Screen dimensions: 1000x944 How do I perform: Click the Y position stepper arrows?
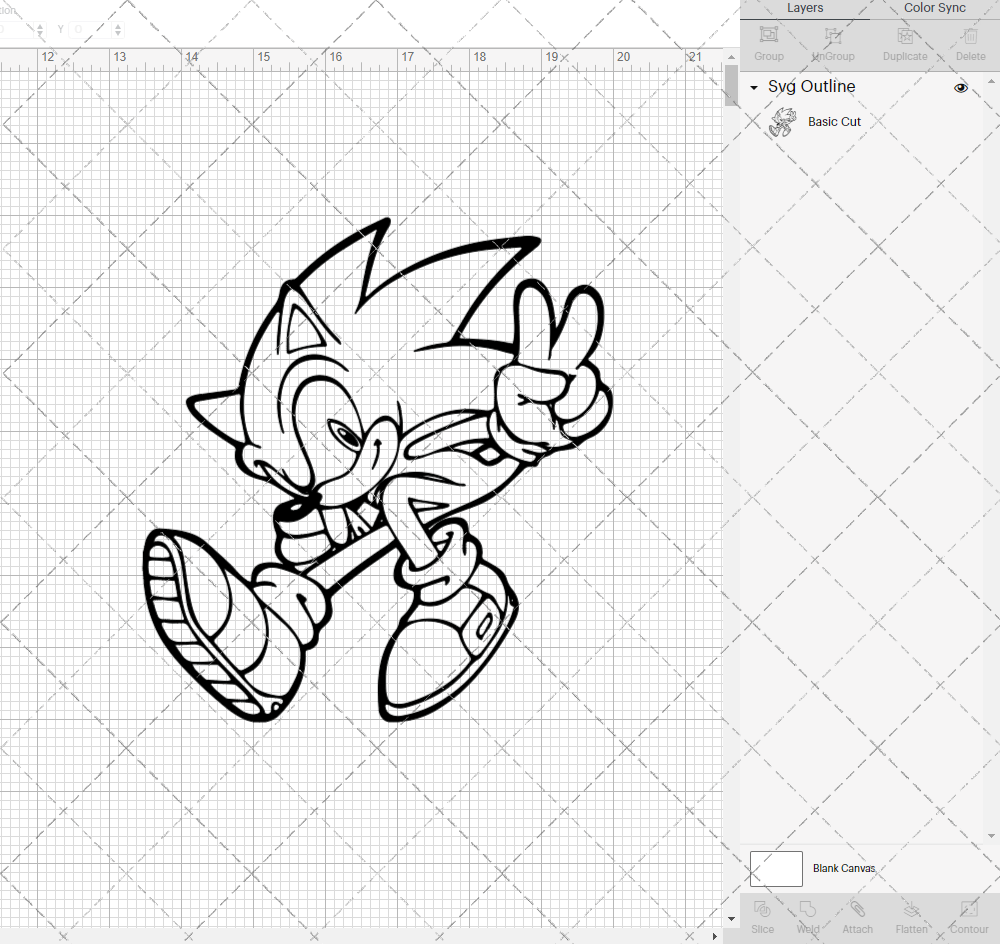tap(118, 29)
